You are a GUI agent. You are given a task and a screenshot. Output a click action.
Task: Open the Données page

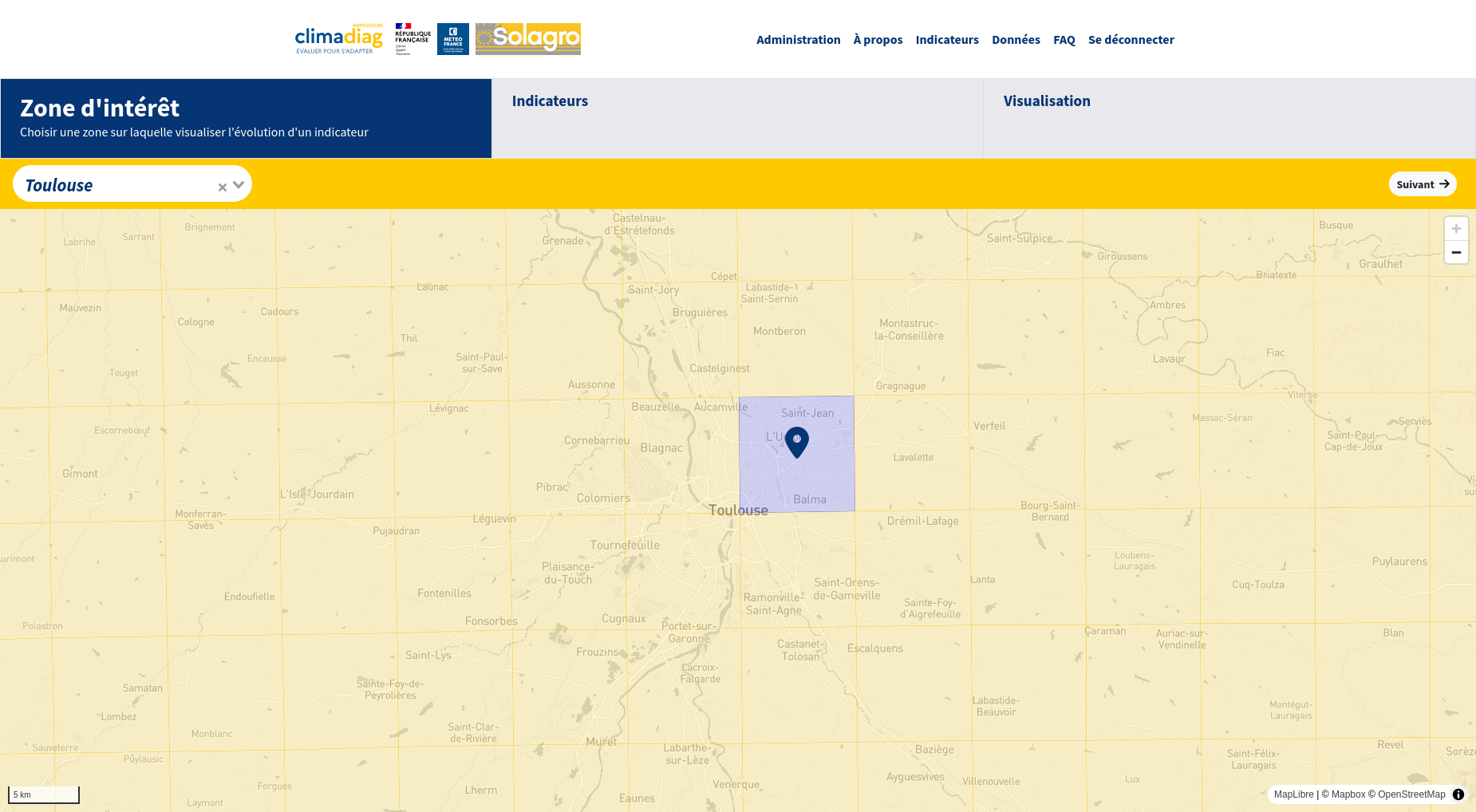click(1016, 40)
